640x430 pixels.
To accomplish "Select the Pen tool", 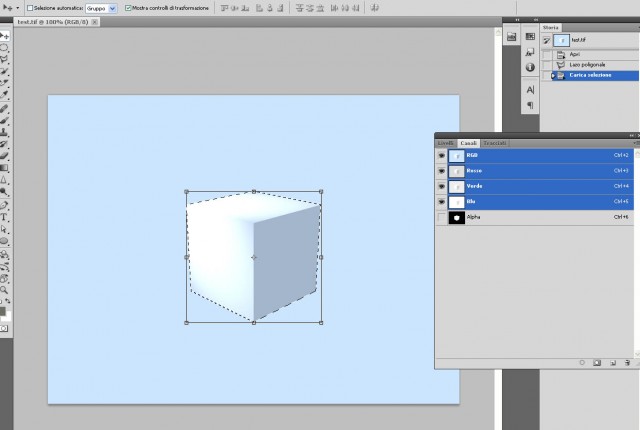I will tap(4, 205).
